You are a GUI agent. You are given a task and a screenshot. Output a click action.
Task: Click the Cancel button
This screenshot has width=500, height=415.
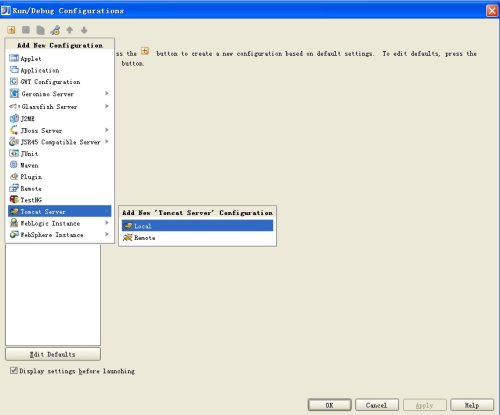[x=377, y=405]
